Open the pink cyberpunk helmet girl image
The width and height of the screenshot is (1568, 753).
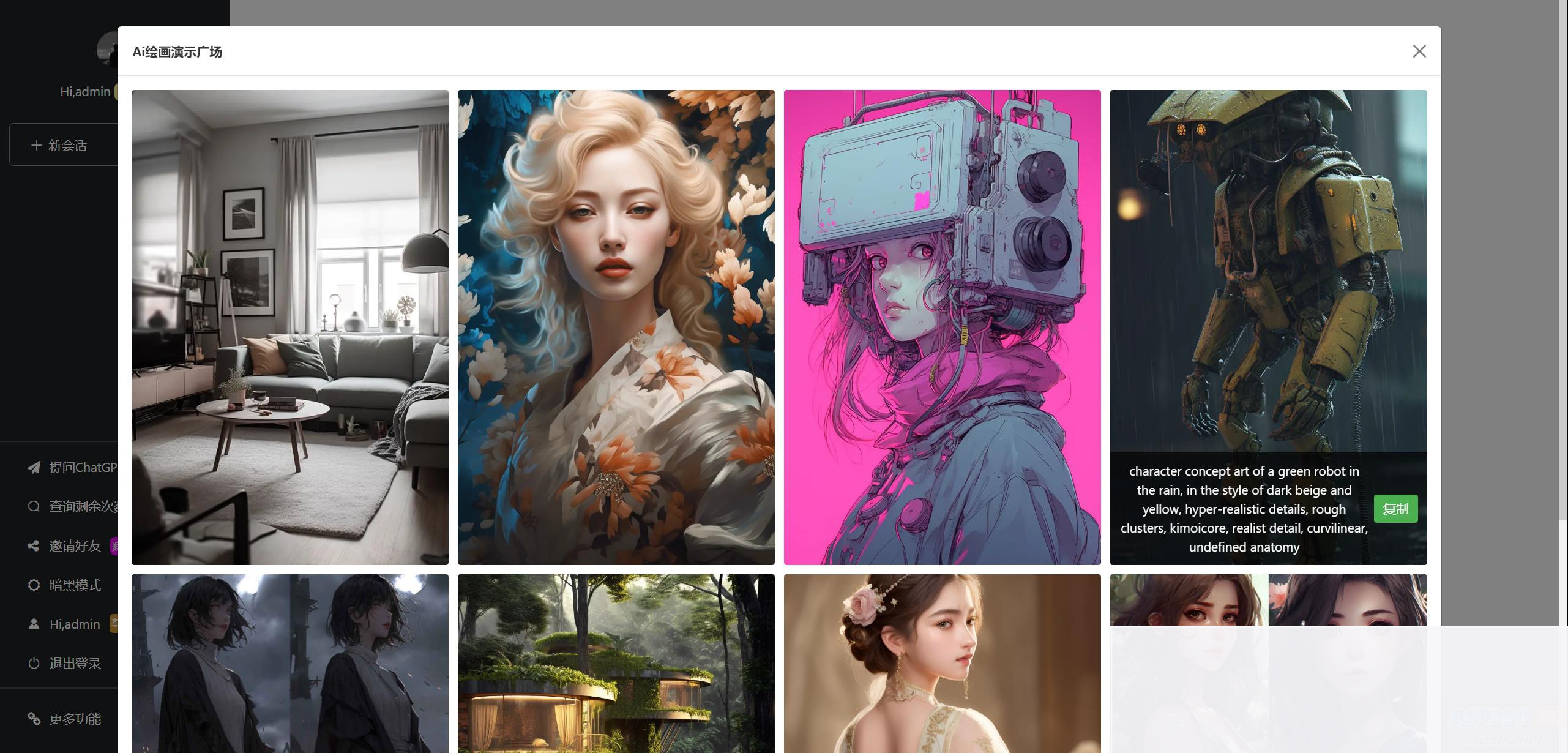(x=942, y=327)
